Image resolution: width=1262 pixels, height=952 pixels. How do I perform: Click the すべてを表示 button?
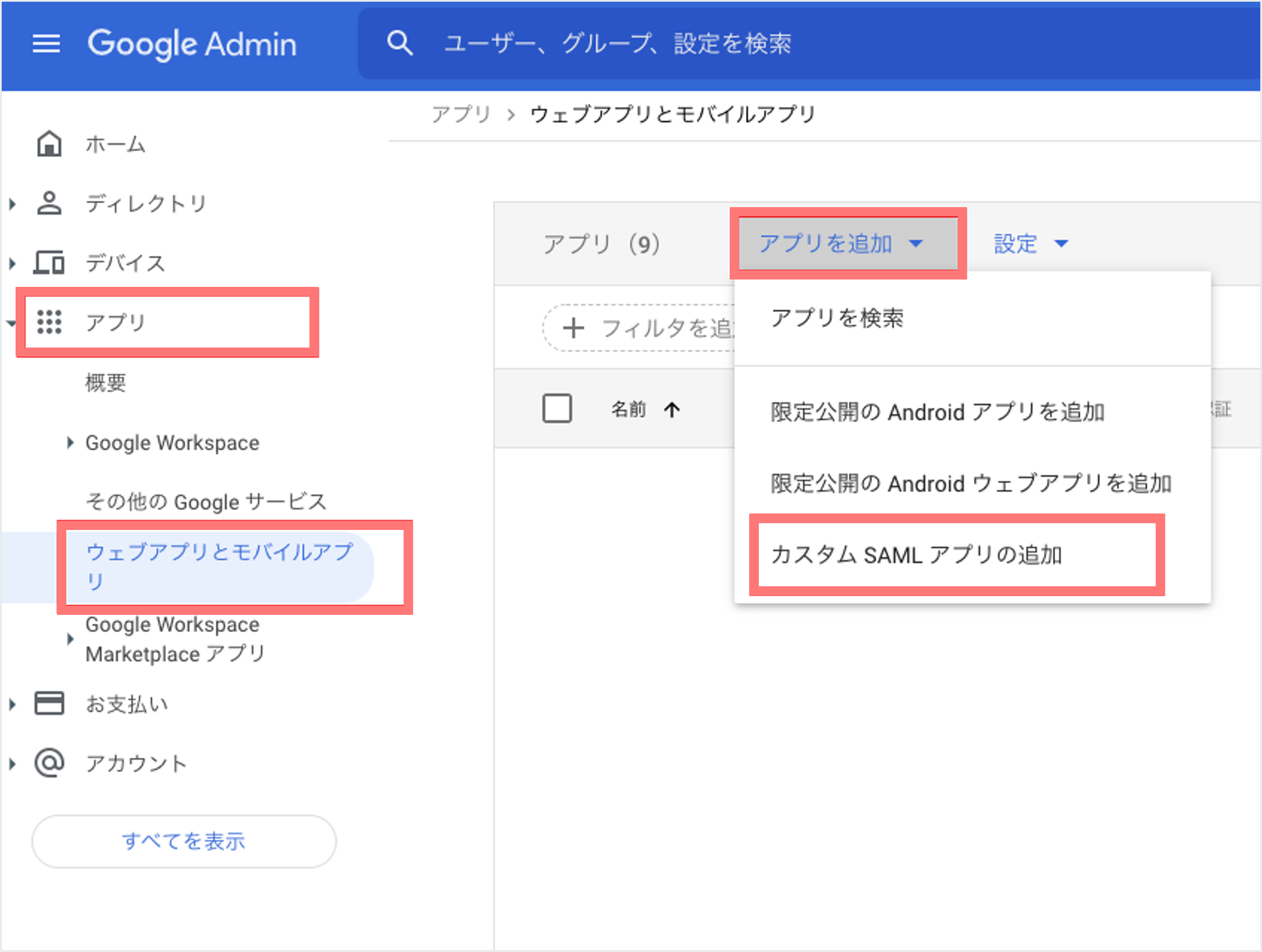point(184,842)
